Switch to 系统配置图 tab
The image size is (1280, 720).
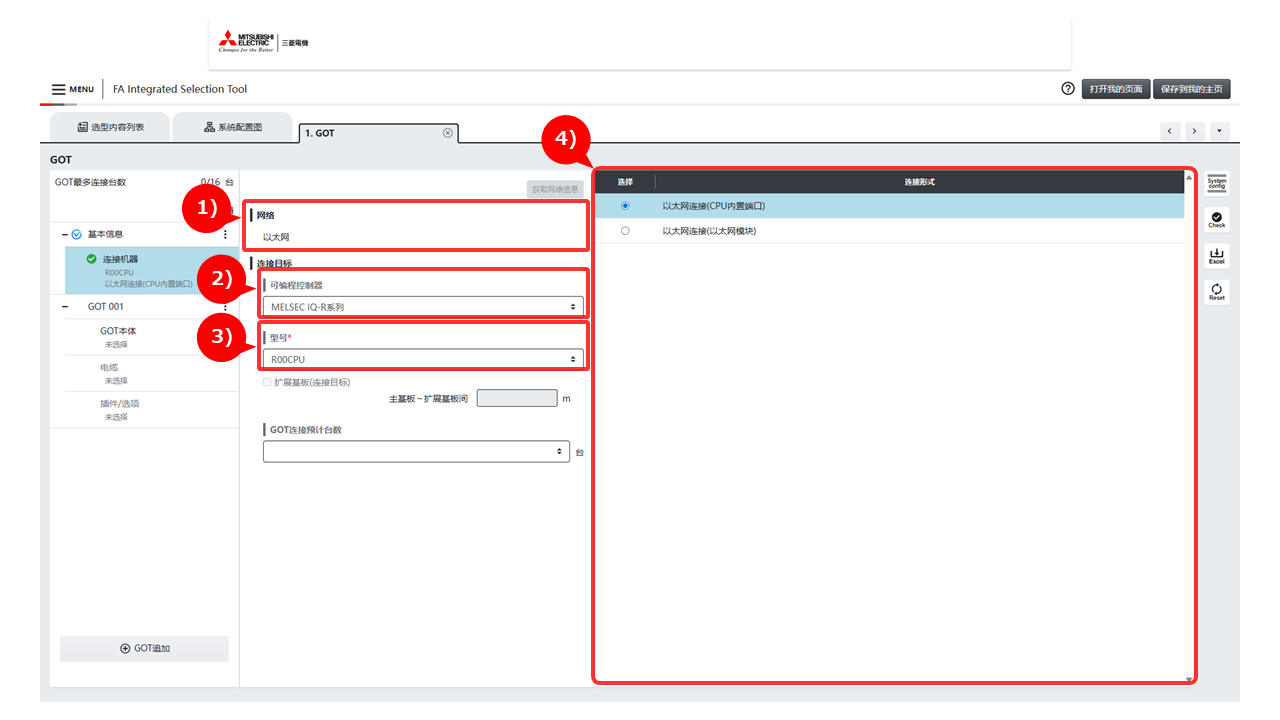pyautogui.click(x=232, y=128)
